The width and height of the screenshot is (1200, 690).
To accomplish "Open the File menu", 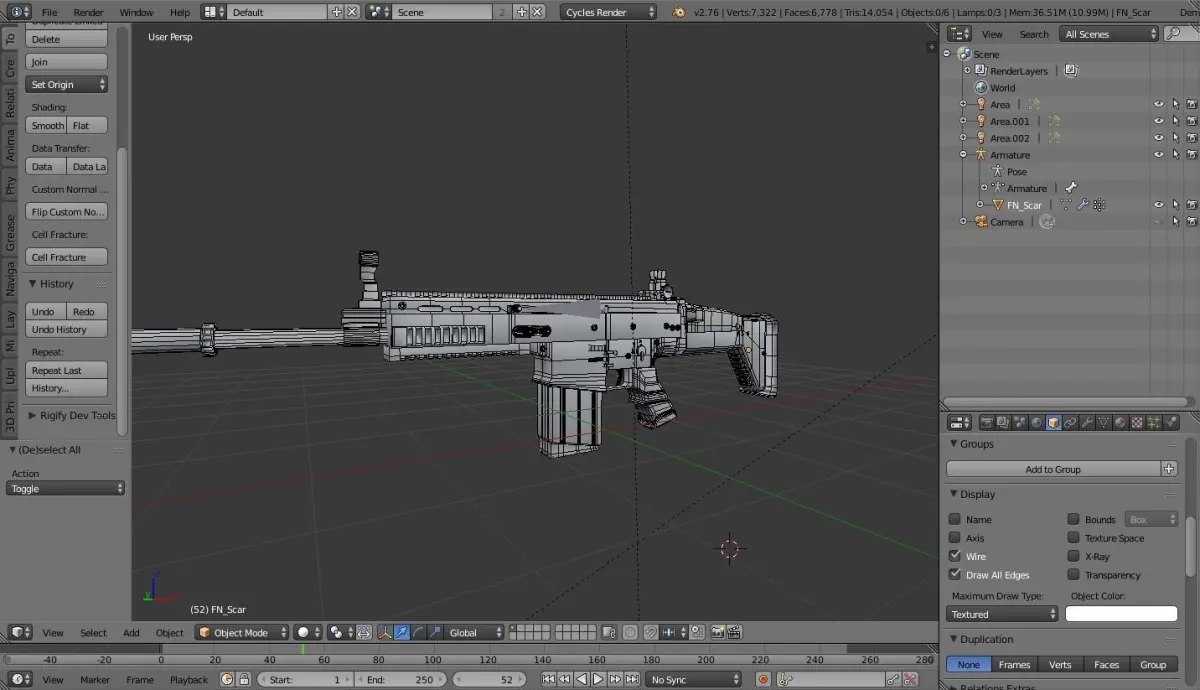I will [49, 12].
